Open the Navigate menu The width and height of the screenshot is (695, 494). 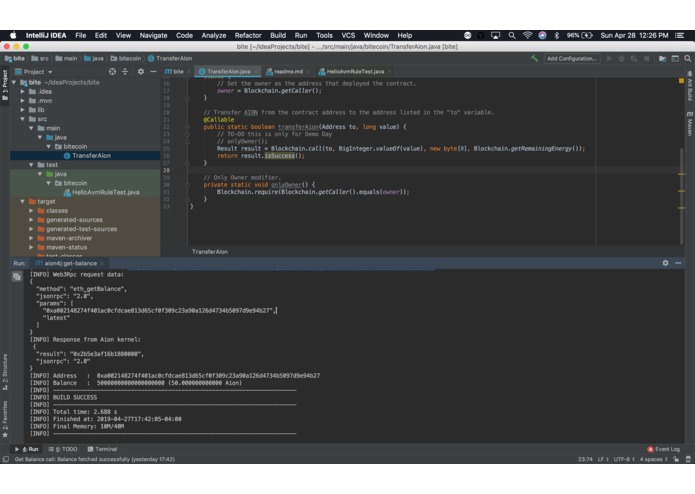(153, 35)
